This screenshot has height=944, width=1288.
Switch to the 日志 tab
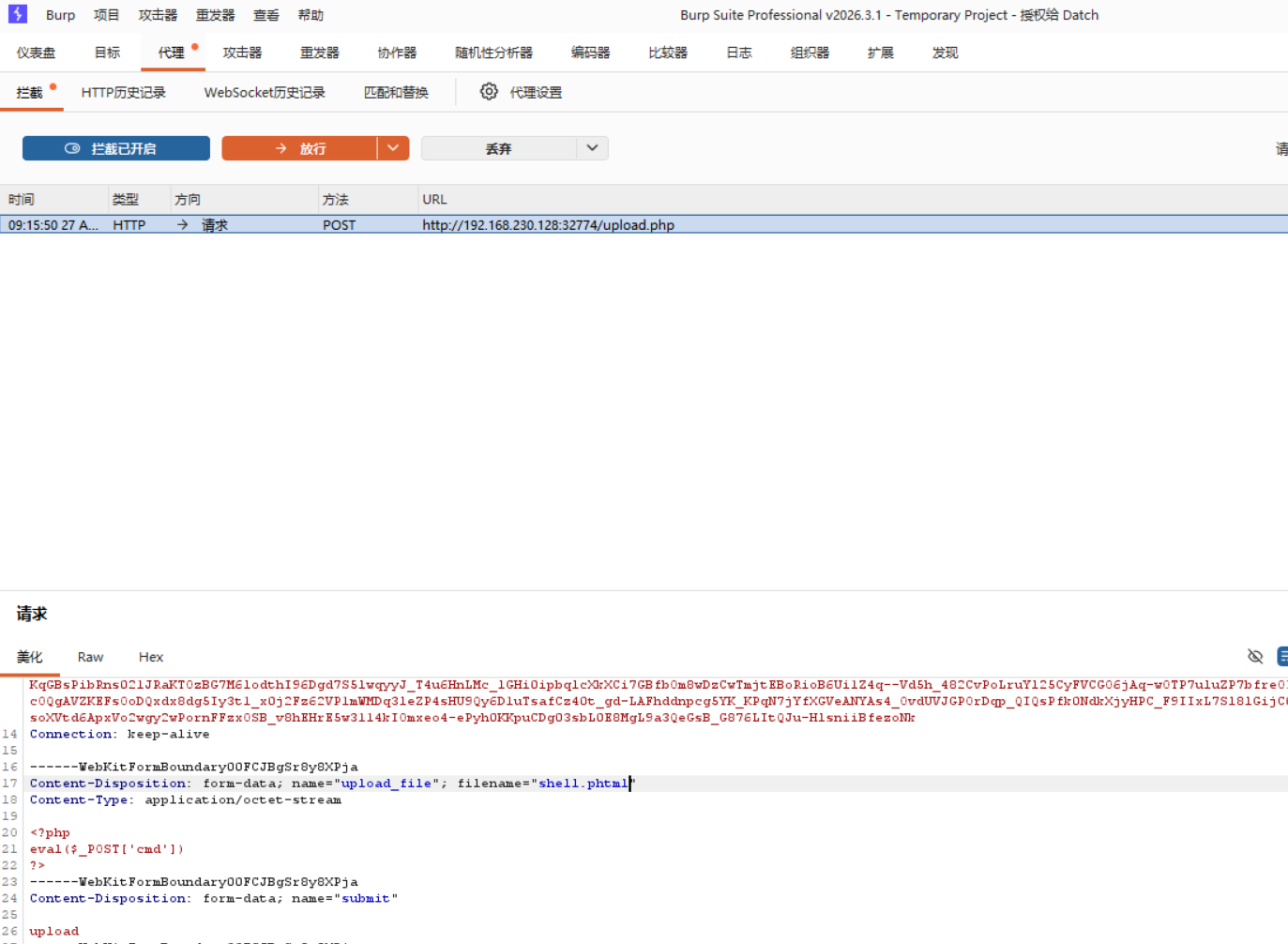(x=739, y=53)
